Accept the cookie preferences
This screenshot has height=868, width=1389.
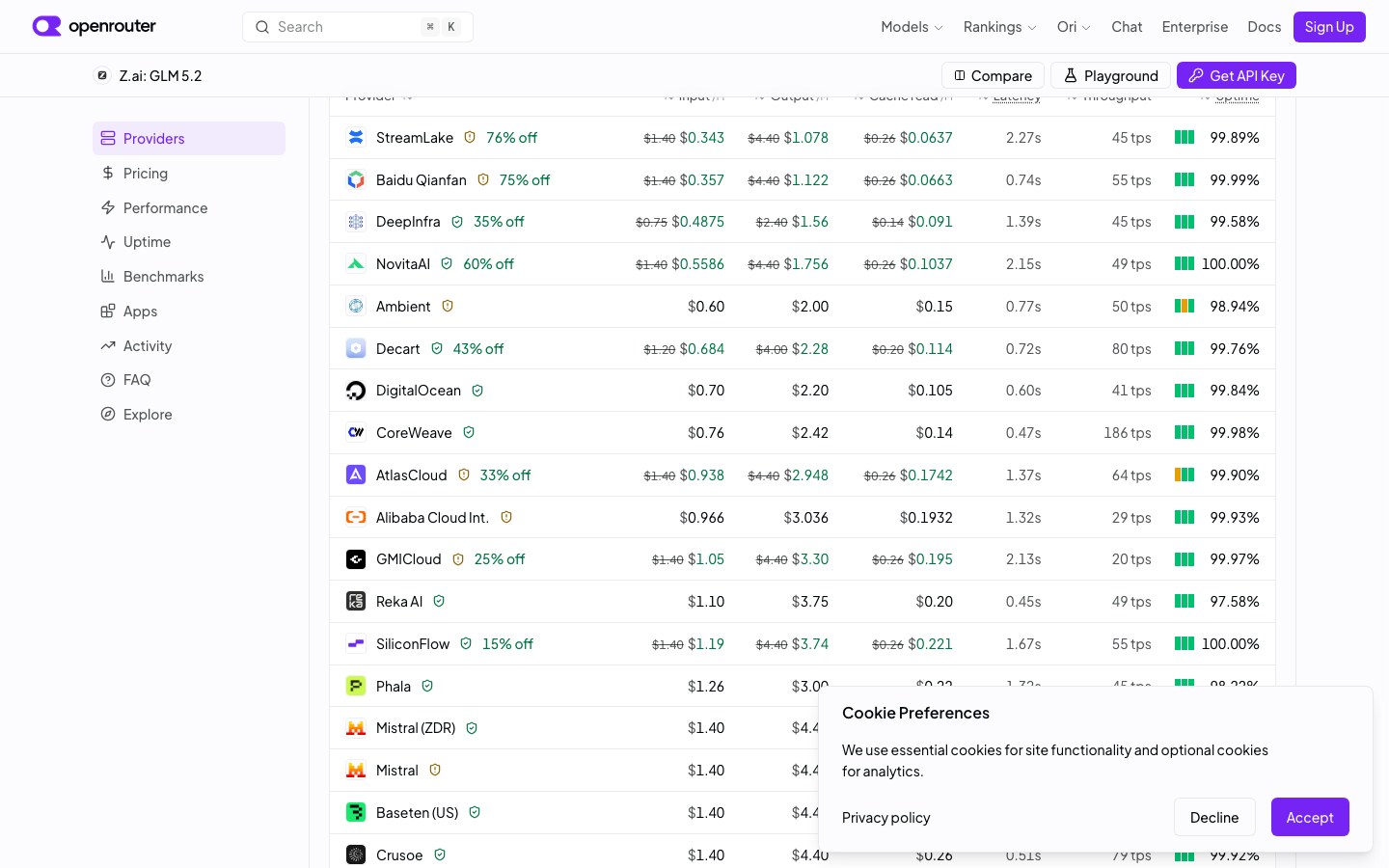1310,817
